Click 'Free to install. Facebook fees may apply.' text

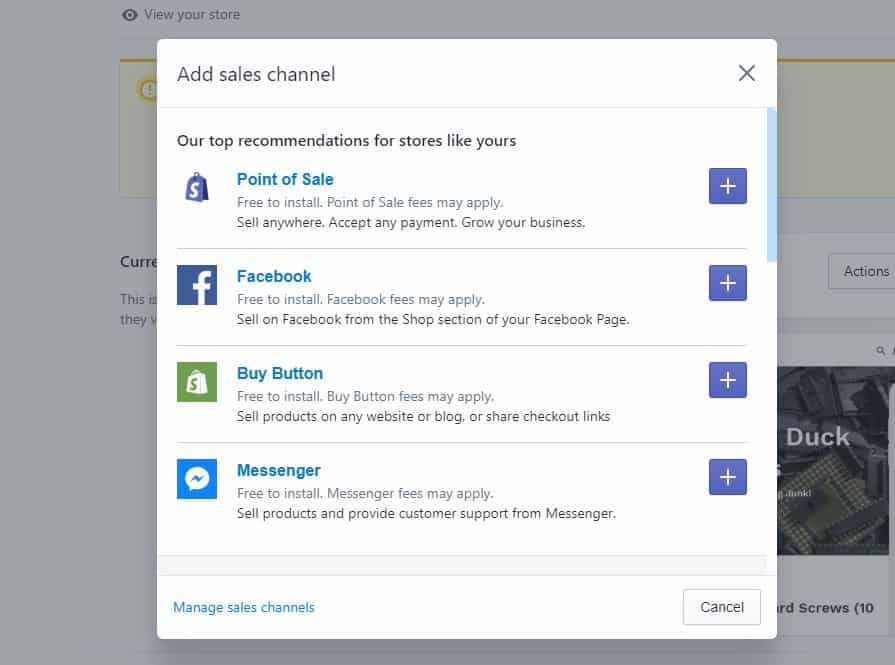[x=361, y=299]
